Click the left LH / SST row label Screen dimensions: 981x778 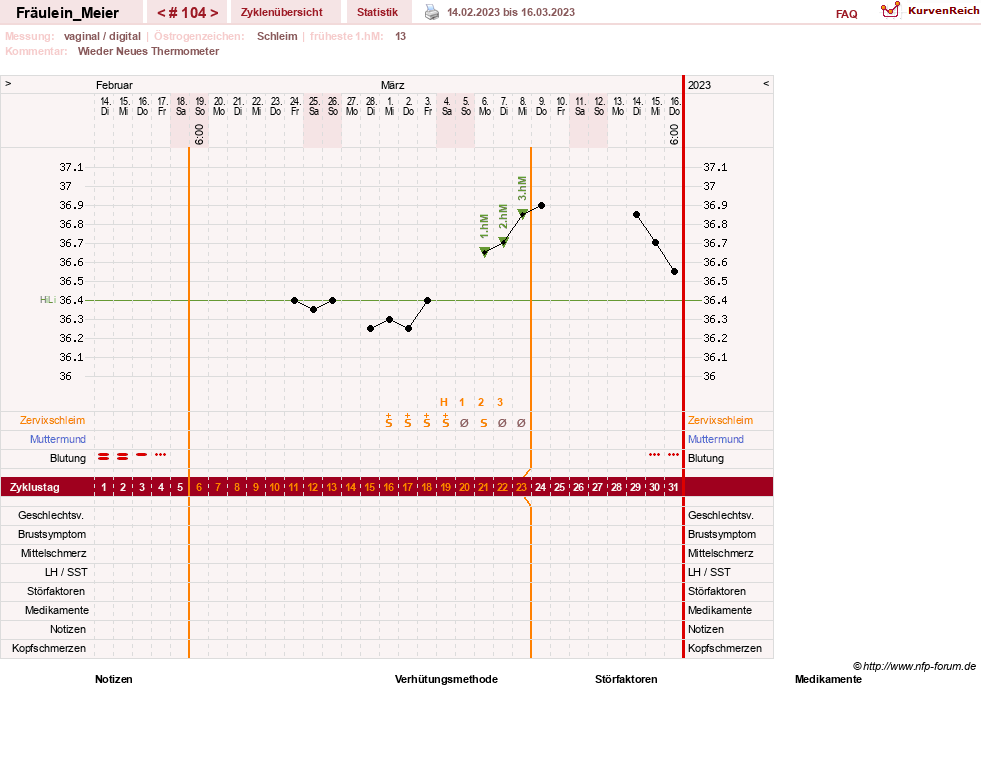click(x=66, y=572)
